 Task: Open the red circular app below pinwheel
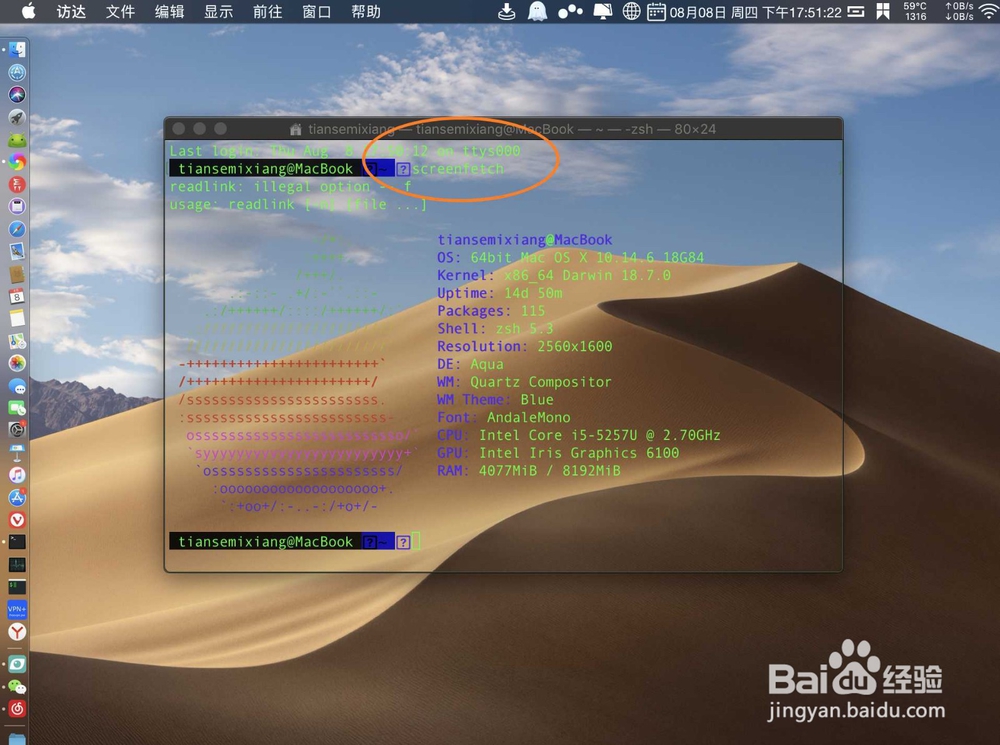[17, 184]
